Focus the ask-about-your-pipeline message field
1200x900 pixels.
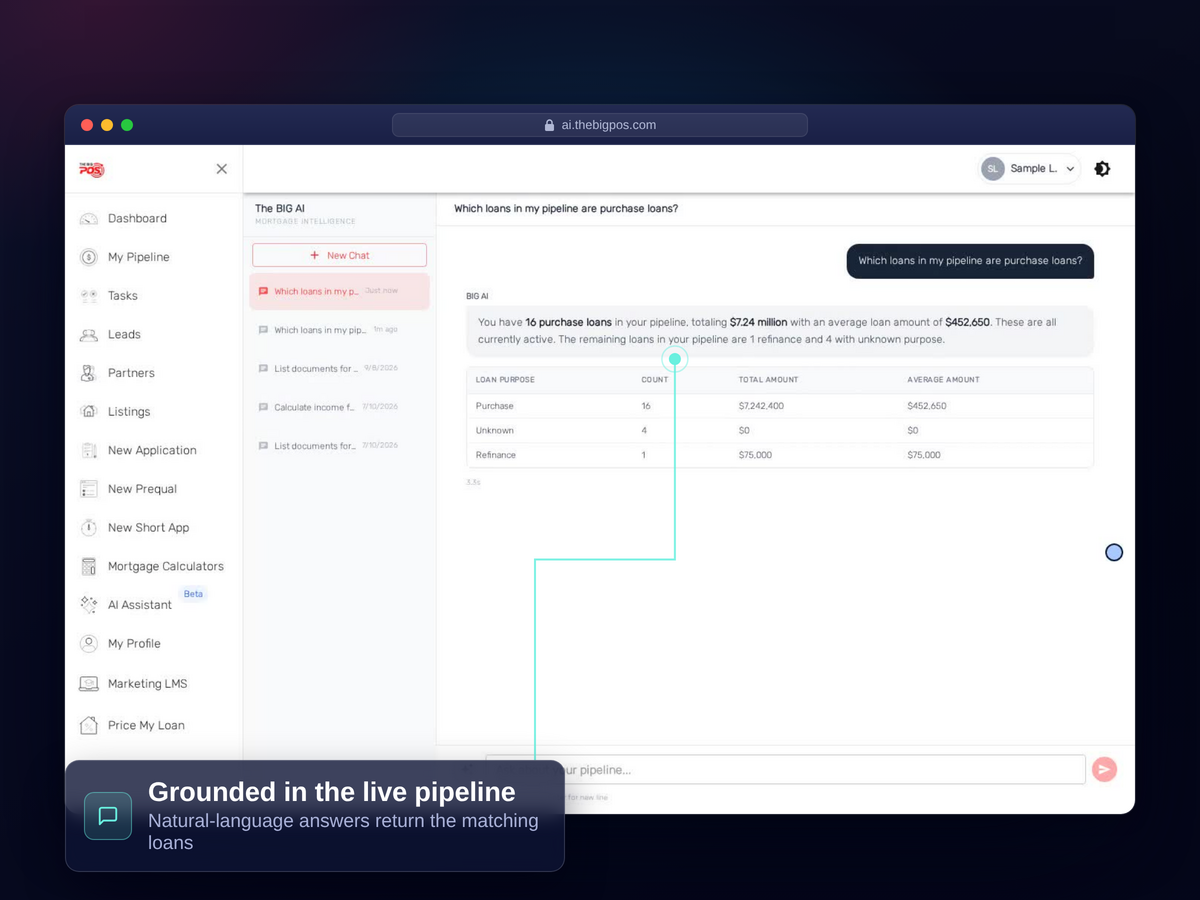tap(785, 769)
